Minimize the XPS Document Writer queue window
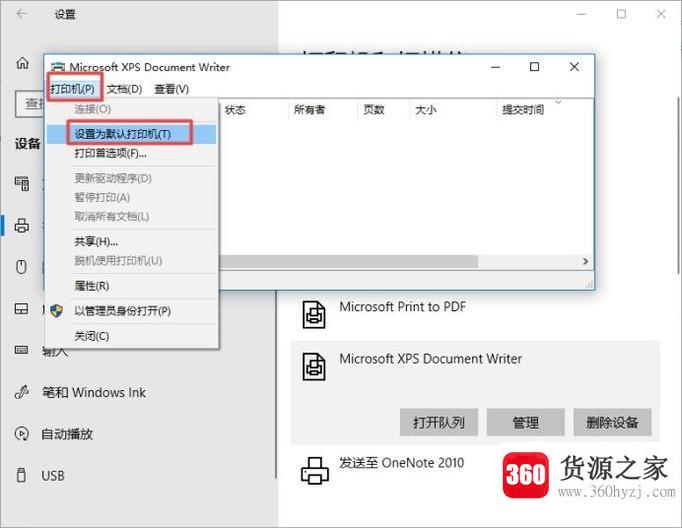 click(x=495, y=67)
